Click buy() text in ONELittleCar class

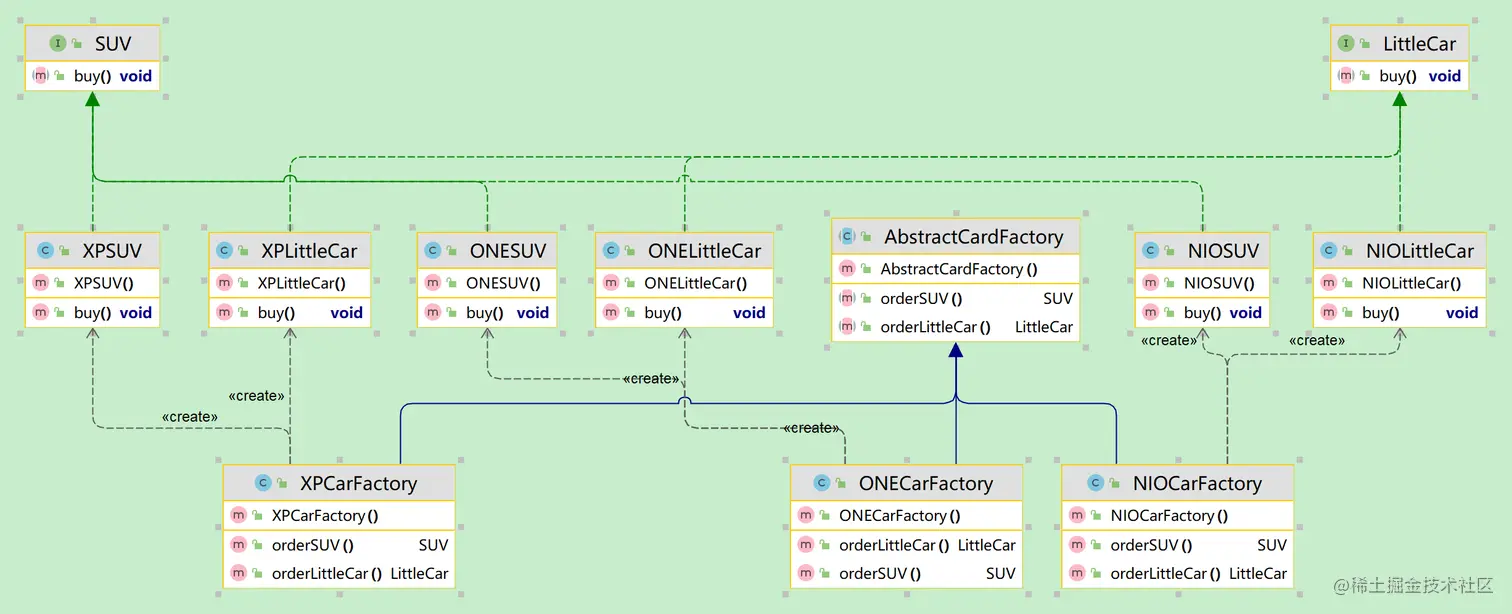point(663,313)
